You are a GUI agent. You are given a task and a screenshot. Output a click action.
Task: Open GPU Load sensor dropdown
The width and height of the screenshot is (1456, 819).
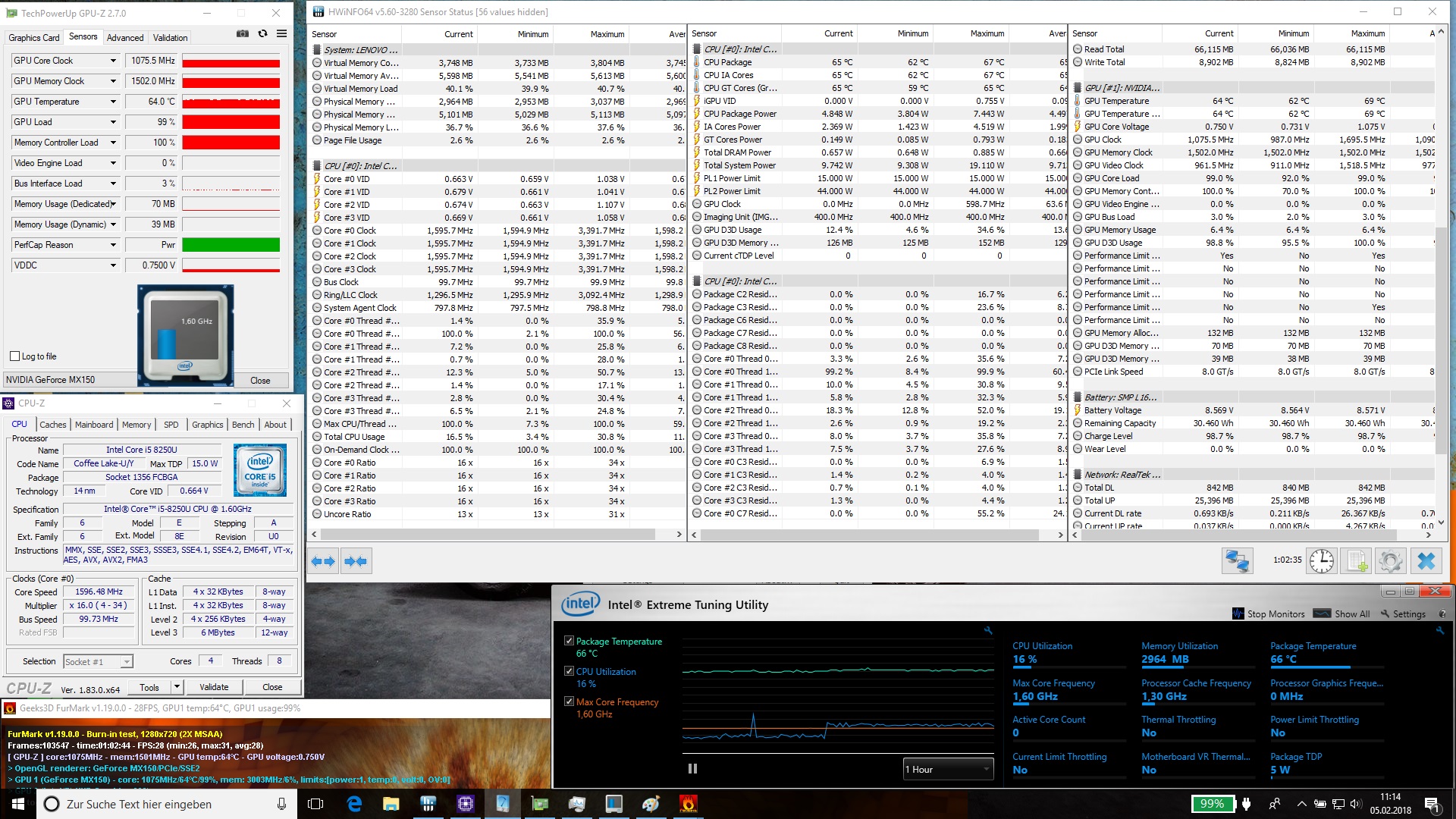[x=113, y=122]
